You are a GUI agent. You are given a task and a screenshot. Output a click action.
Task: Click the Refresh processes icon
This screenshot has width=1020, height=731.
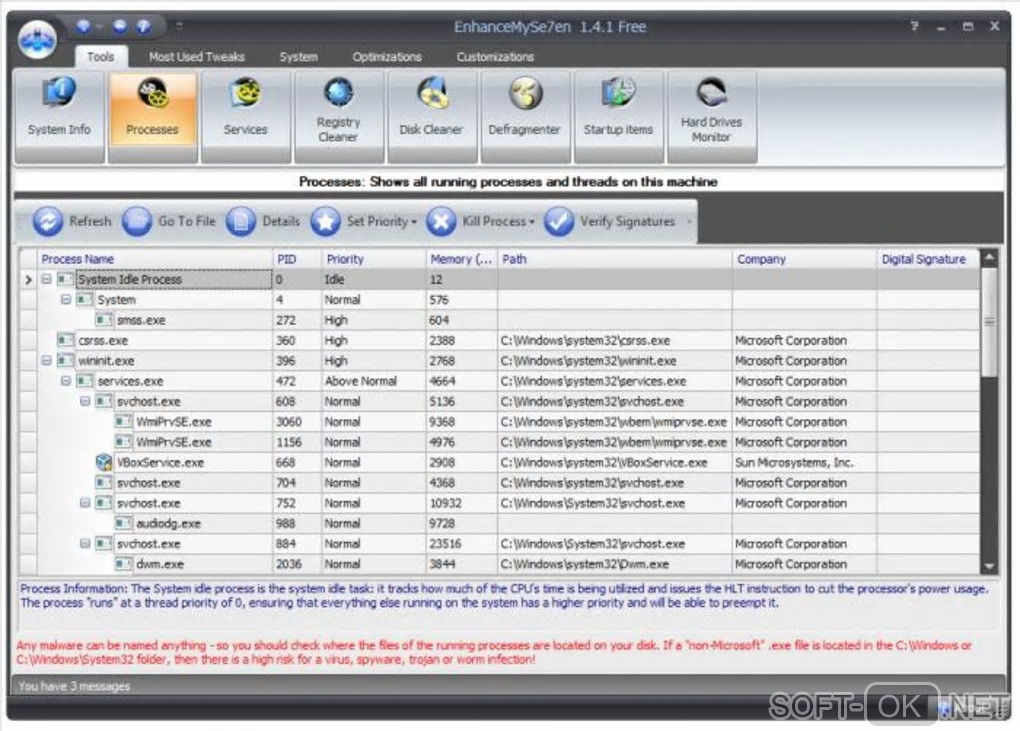pos(47,221)
